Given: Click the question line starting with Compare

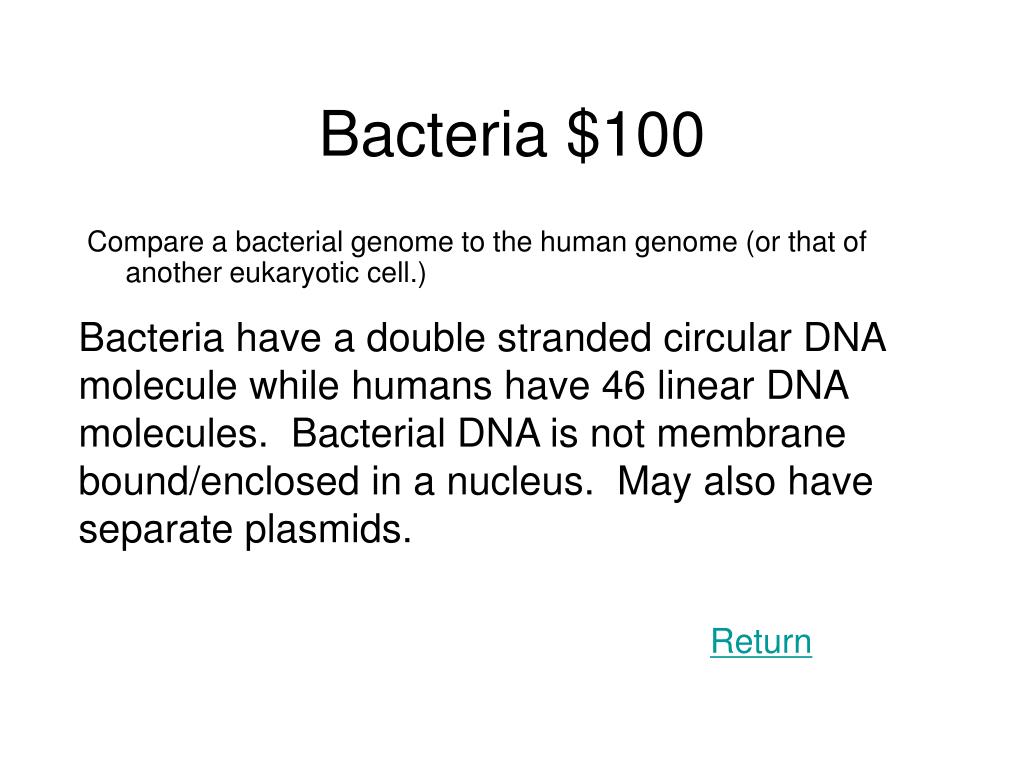Looking at the screenshot, I should pyautogui.click(x=477, y=242).
